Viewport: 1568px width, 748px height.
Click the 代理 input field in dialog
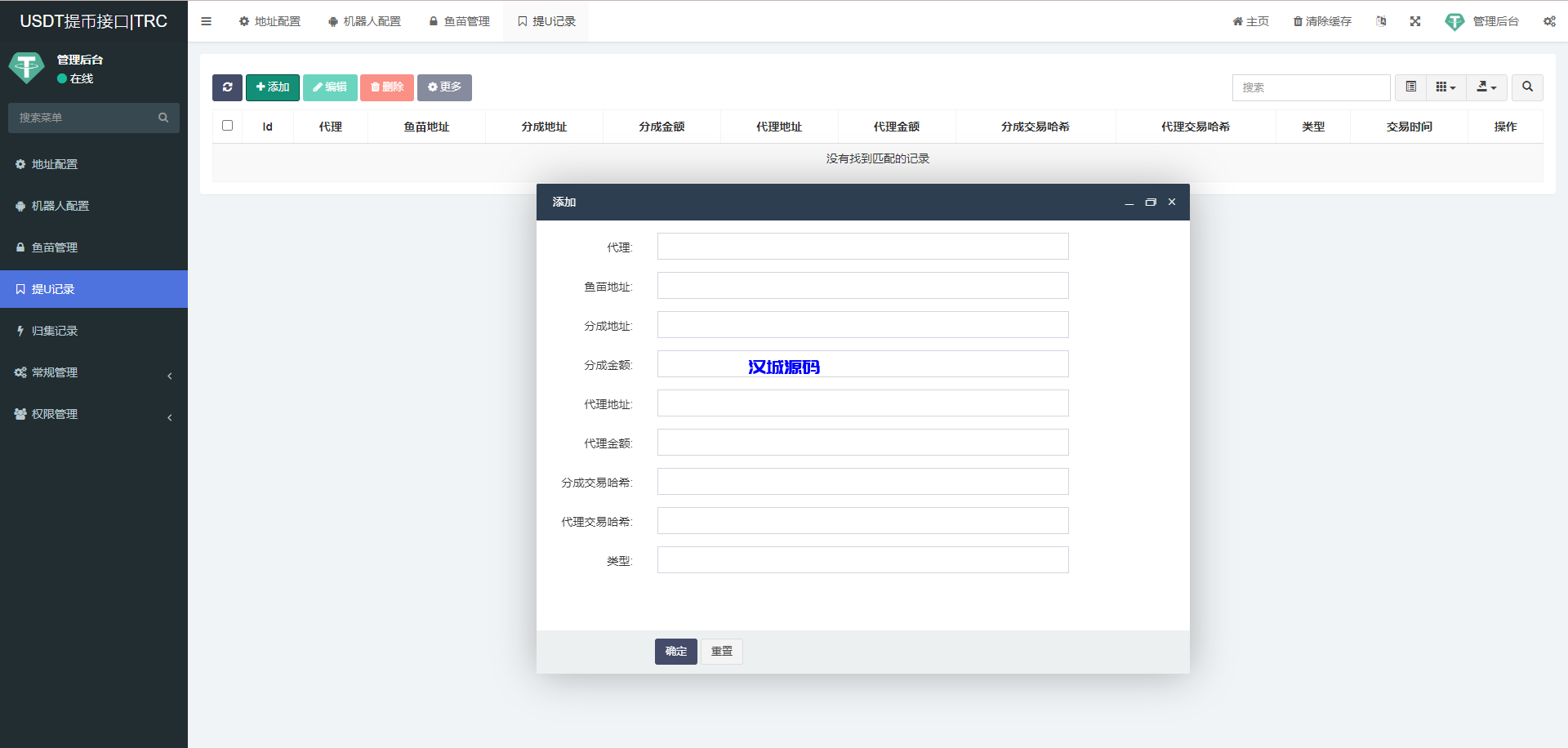tap(862, 247)
